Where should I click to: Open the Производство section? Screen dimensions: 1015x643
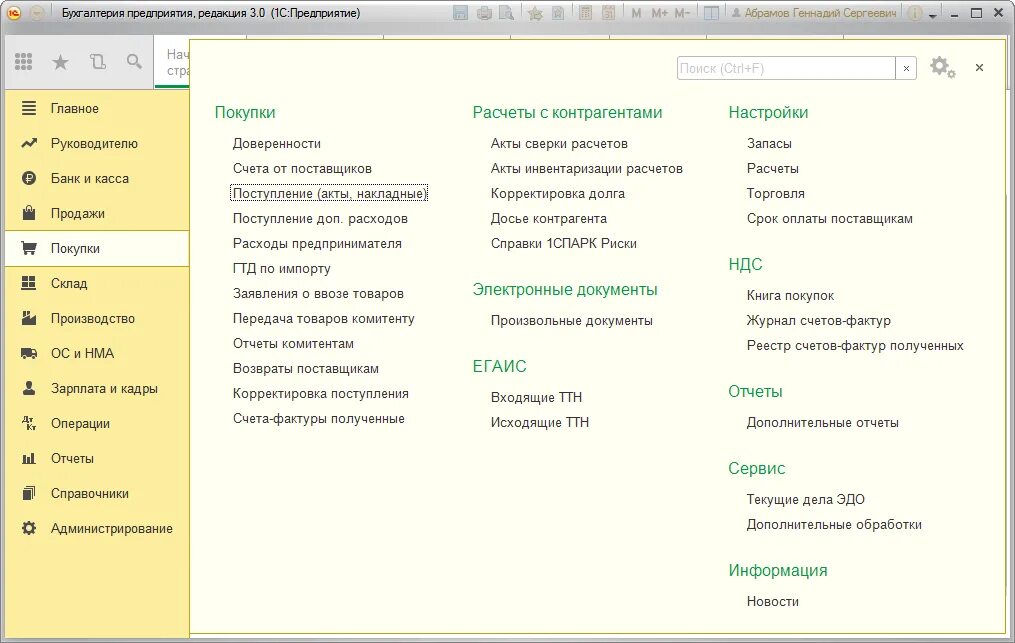point(97,318)
